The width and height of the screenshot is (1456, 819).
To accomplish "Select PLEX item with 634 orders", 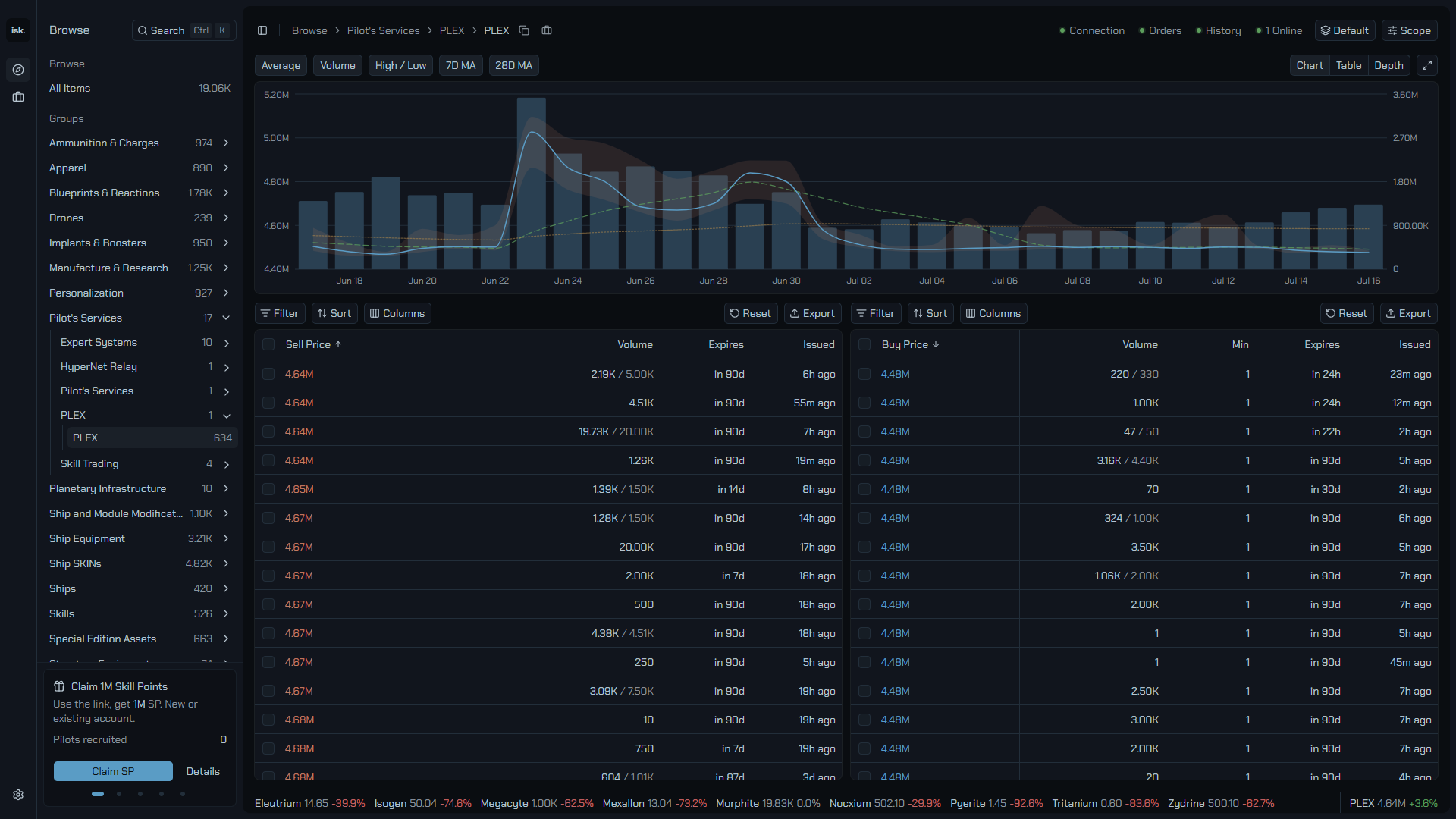I will click(152, 438).
